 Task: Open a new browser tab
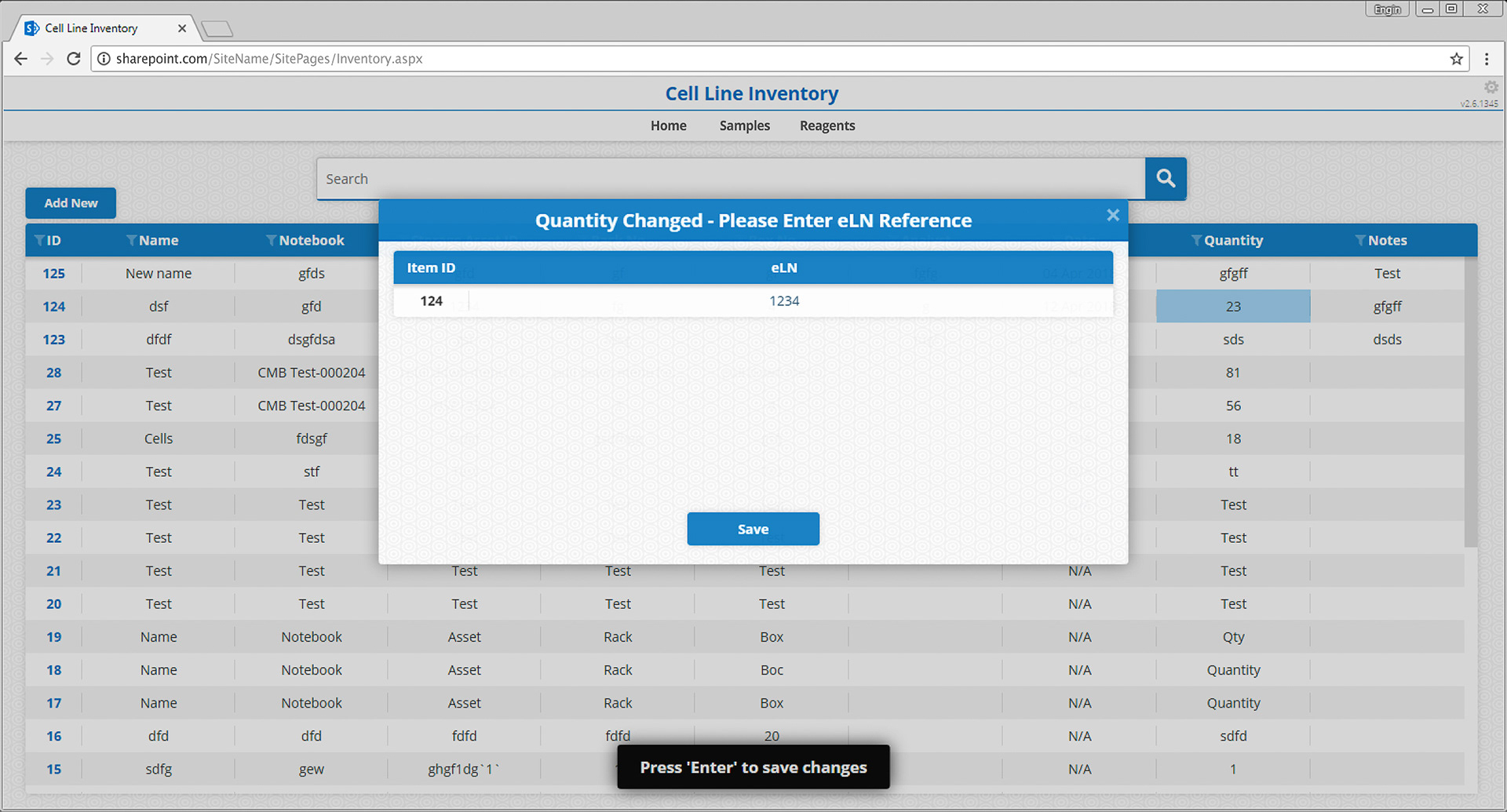pyautogui.click(x=217, y=29)
